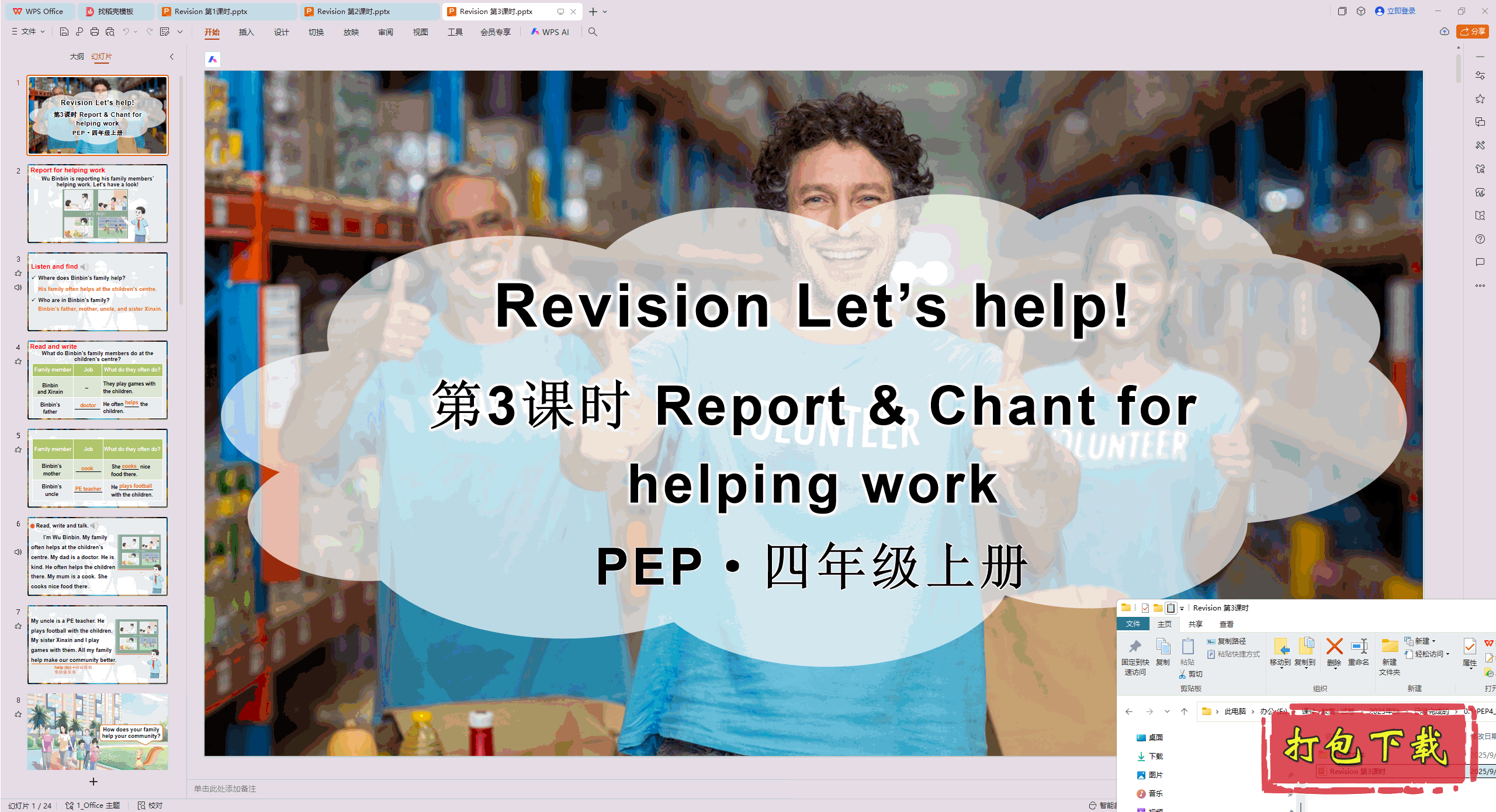Viewport: 1496px width, 812px height.
Task: Click the Save icon in the quick access toolbar
Action: [64, 32]
